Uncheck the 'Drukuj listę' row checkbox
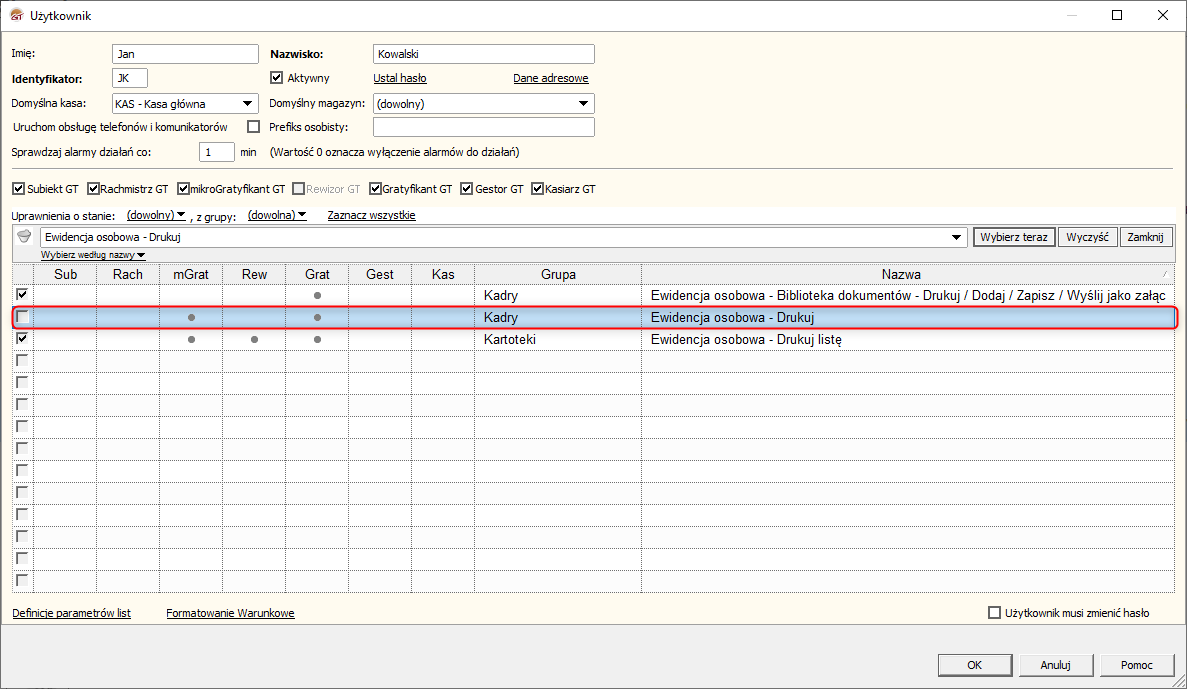 pos(22,338)
